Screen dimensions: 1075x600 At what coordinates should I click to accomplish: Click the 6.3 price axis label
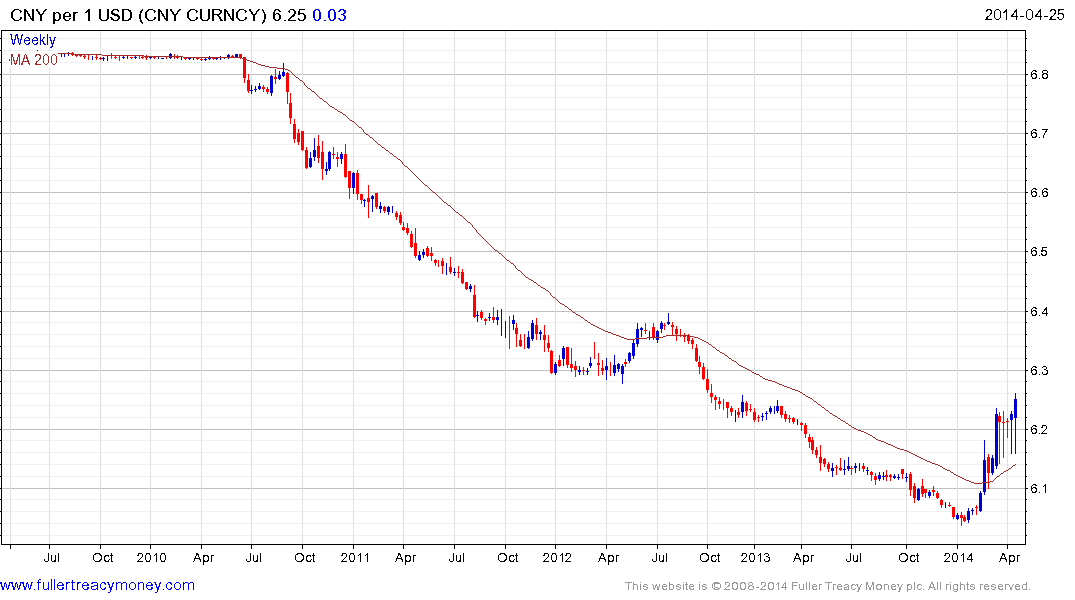[1039, 371]
